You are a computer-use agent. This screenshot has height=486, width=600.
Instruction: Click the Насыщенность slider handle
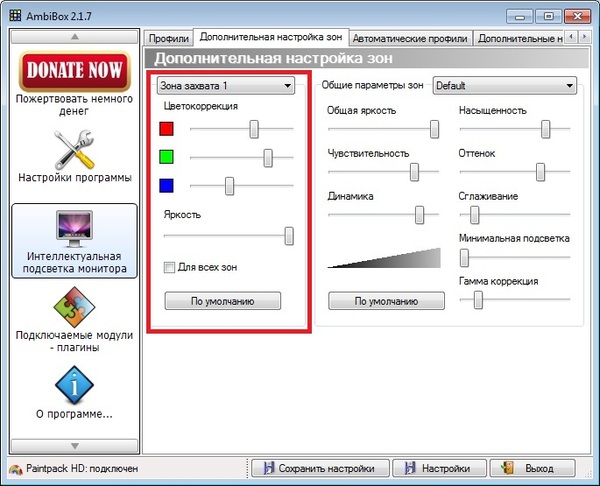[x=546, y=129]
